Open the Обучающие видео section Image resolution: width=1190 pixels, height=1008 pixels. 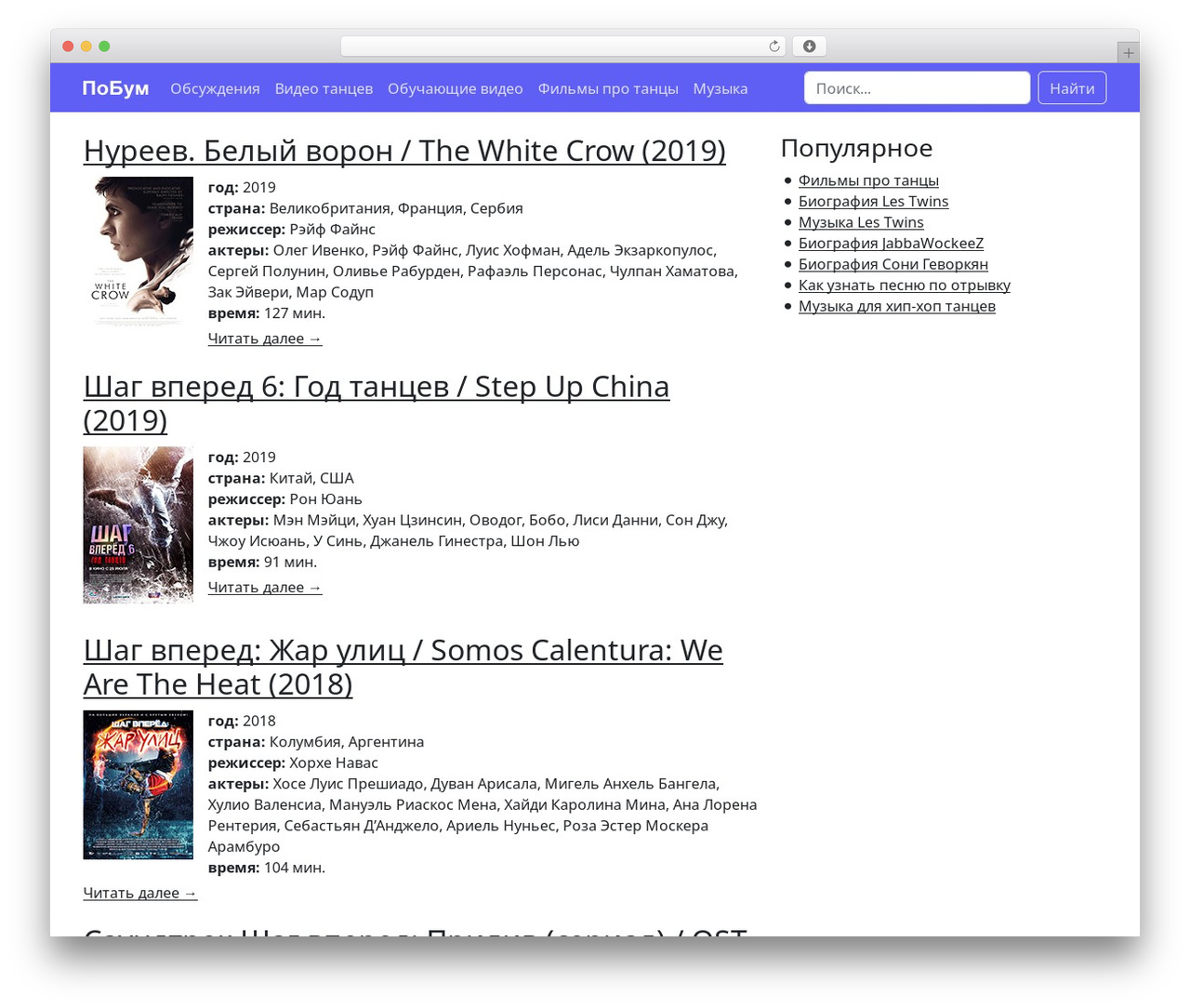tap(456, 88)
